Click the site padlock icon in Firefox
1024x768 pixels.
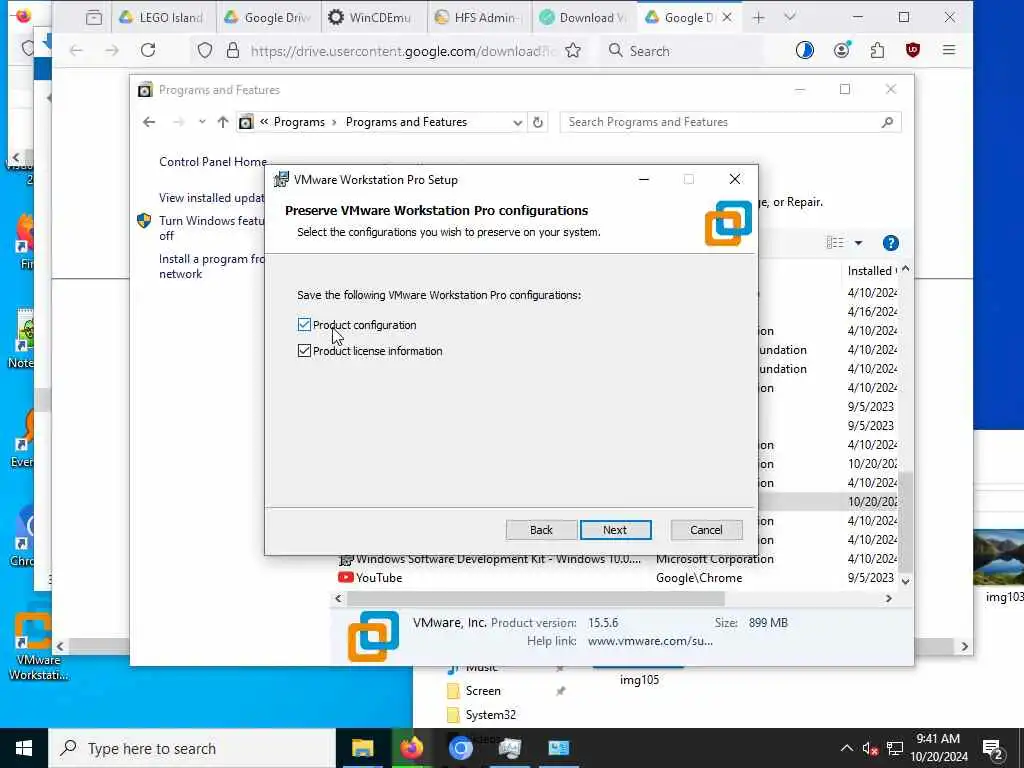click(232, 50)
